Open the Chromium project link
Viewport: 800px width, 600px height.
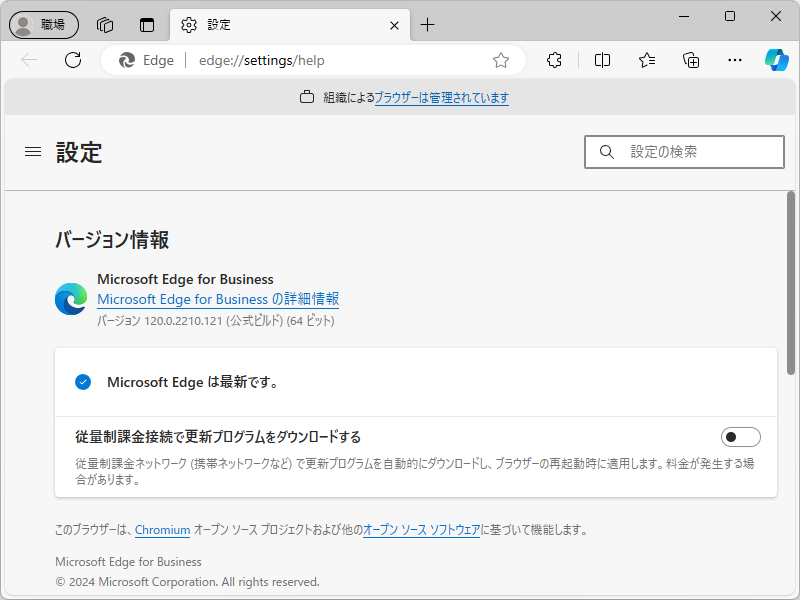point(162,530)
